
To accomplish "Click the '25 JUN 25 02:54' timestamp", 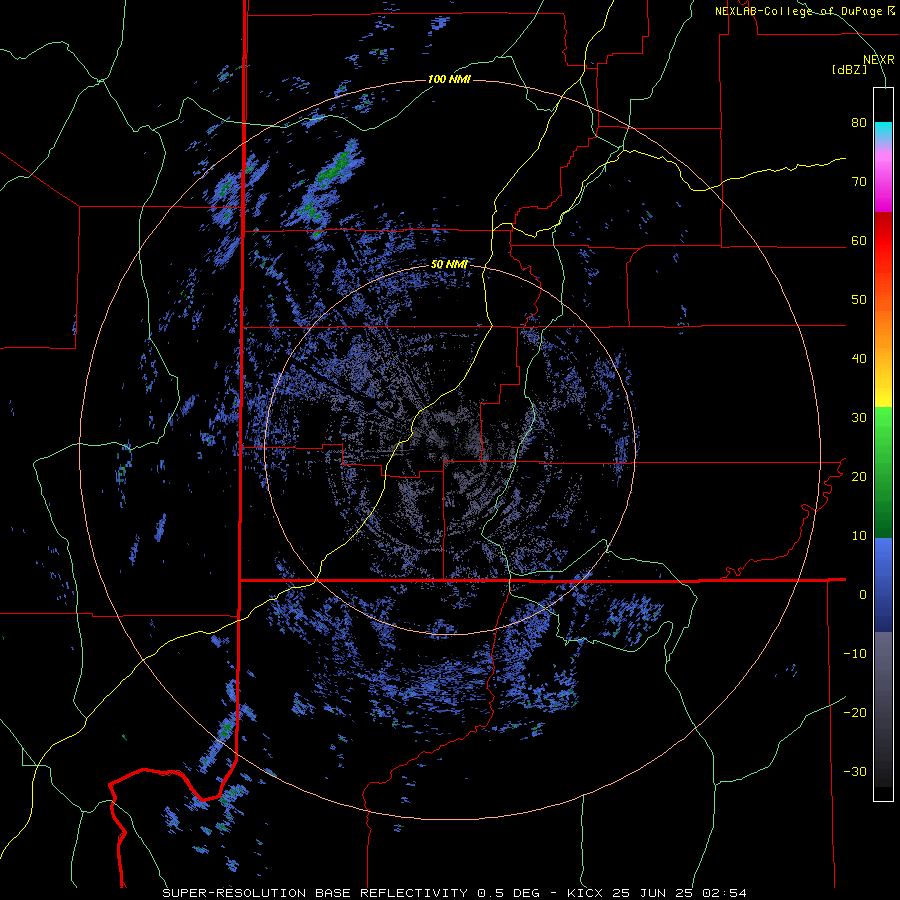I will click(680, 893).
